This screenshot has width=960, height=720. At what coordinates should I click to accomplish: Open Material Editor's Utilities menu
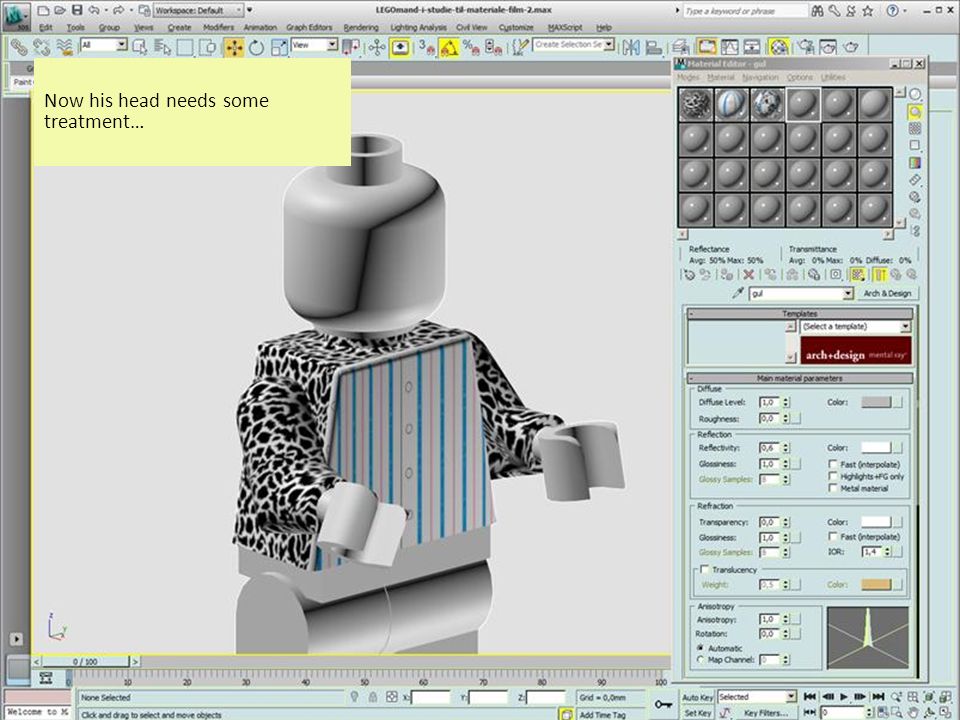(x=833, y=77)
